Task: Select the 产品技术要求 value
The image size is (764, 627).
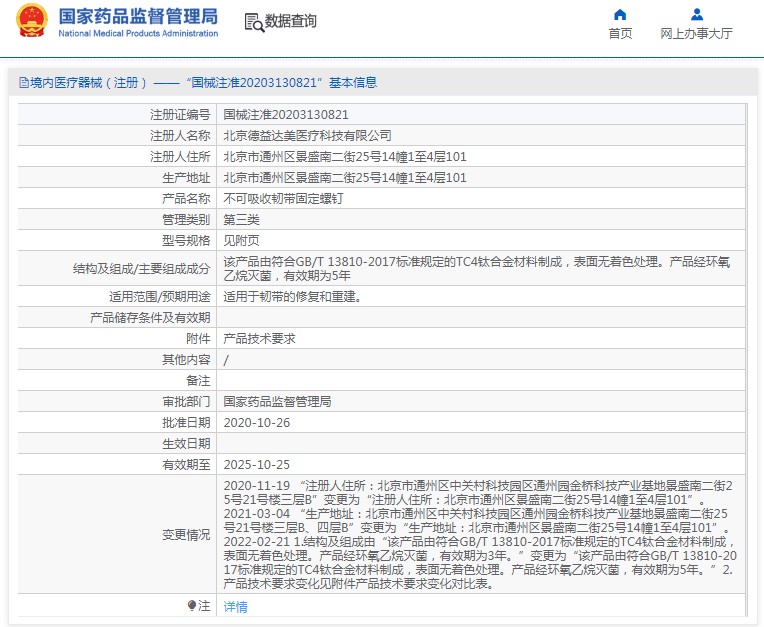Action: point(259,339)
